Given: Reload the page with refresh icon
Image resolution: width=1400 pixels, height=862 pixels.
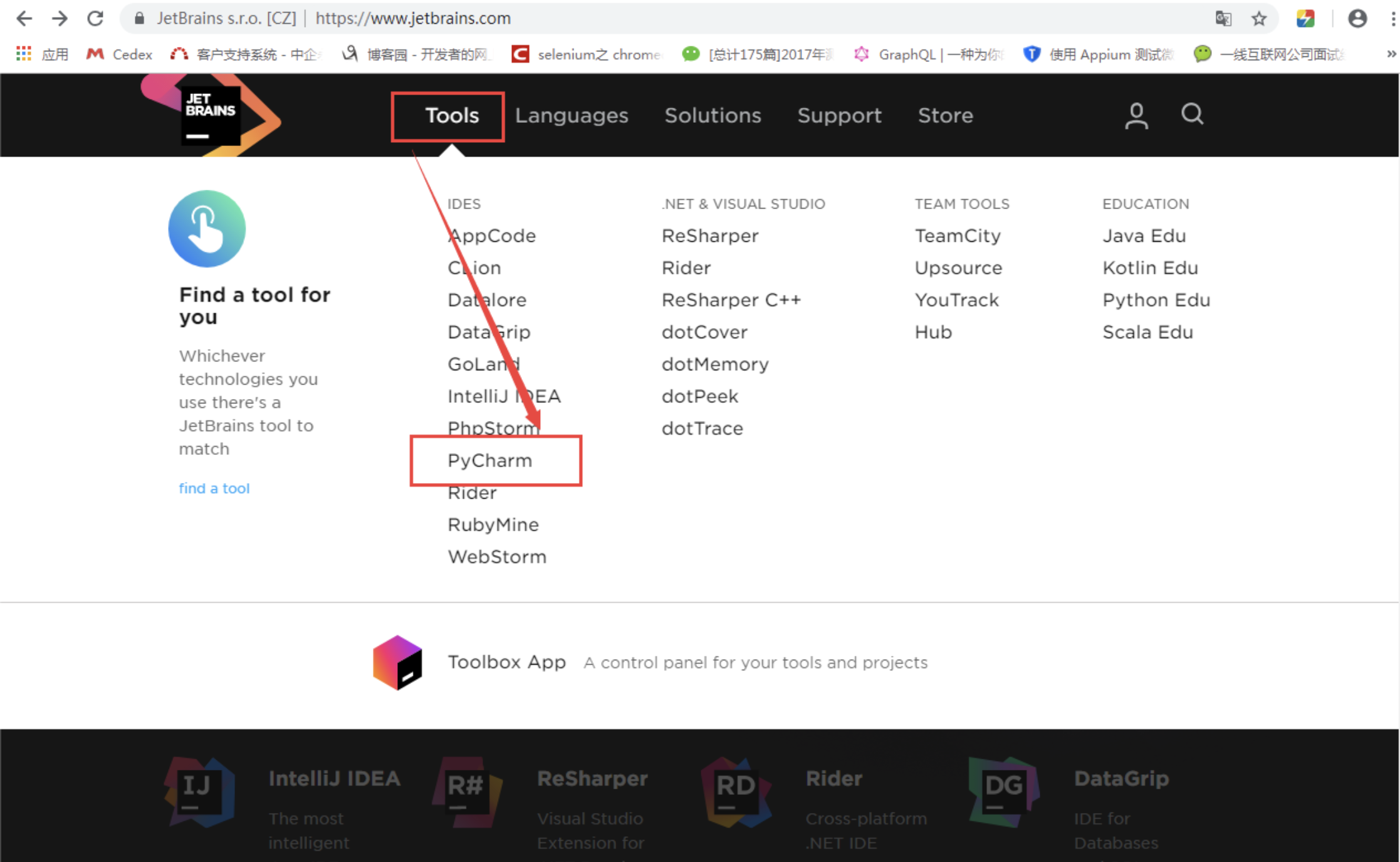Looking at the screenshot, I should [95, 18].
